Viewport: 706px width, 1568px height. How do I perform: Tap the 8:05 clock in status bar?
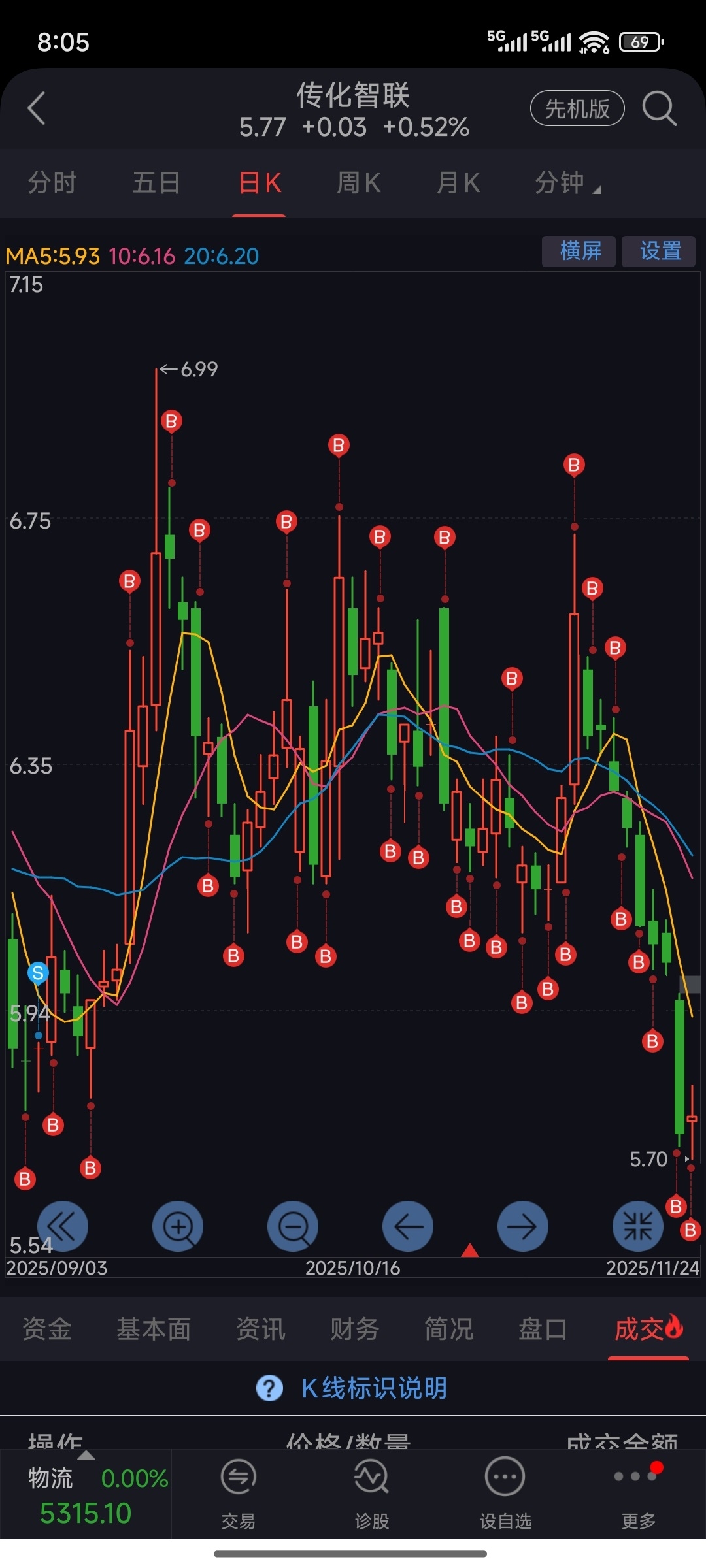pyautogui.click(x=63, y=42)
